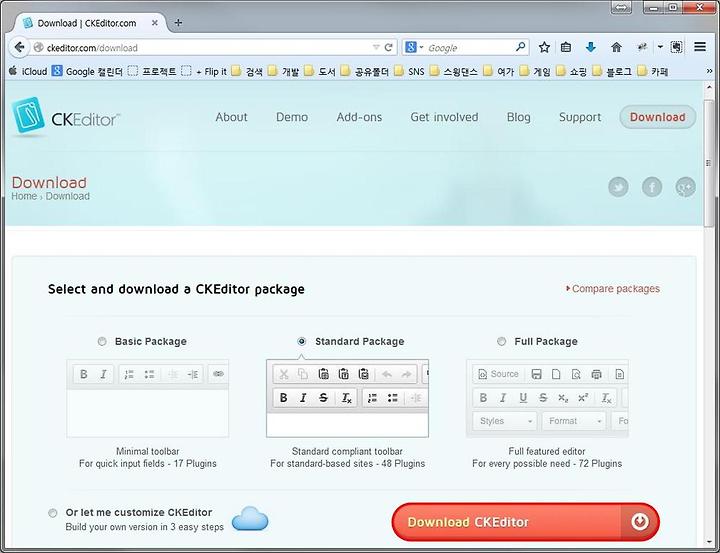The image size is (720, 553).
Task: Click the address bar URL field
Action: click(207, 47)
